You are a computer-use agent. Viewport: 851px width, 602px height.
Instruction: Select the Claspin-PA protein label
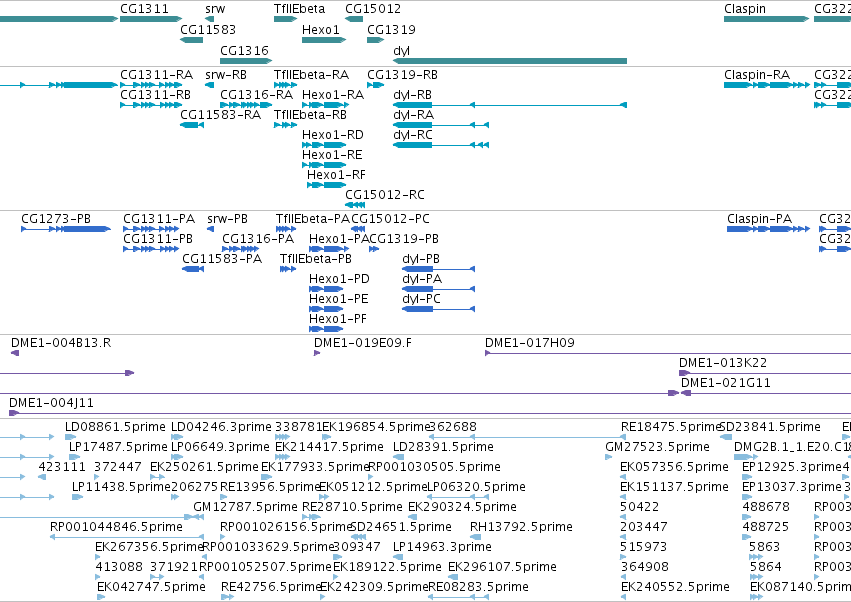point(759,219)
